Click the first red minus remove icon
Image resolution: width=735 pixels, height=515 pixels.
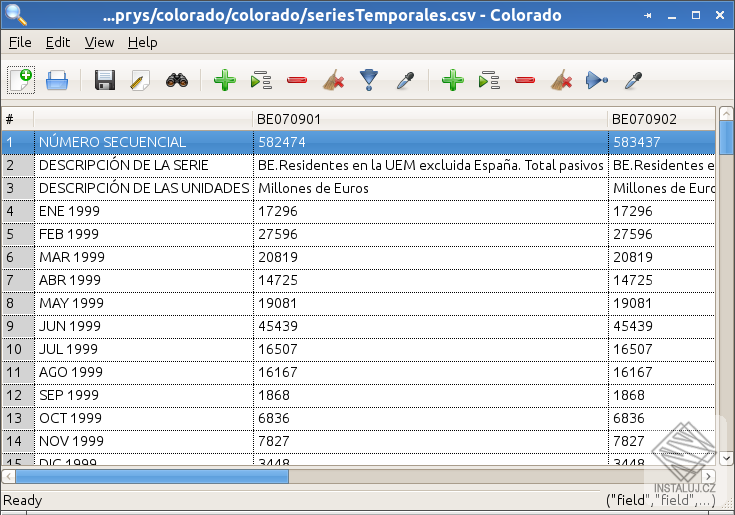[x=297, y=80]
